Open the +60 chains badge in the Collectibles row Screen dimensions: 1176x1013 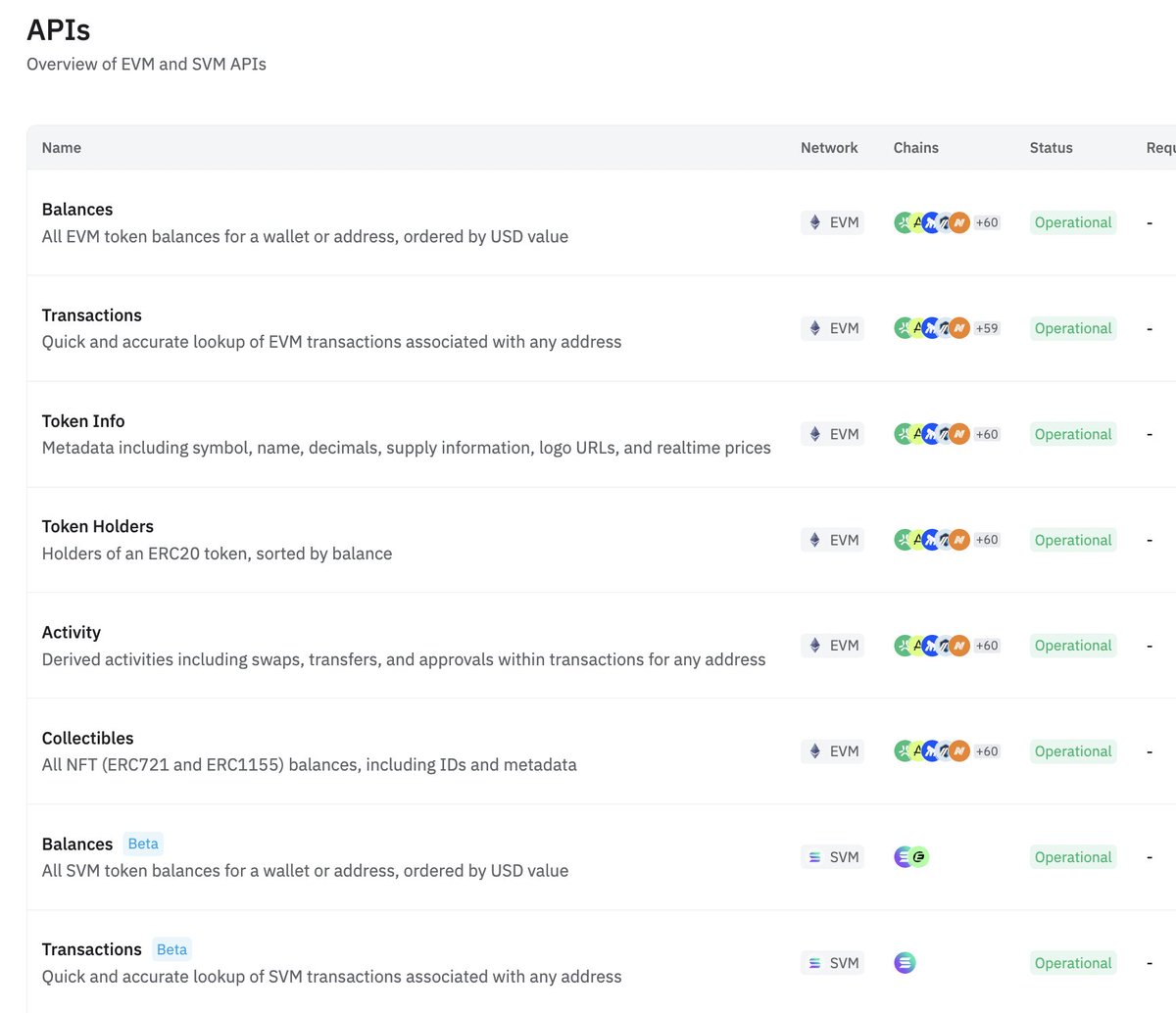[987, 751]
